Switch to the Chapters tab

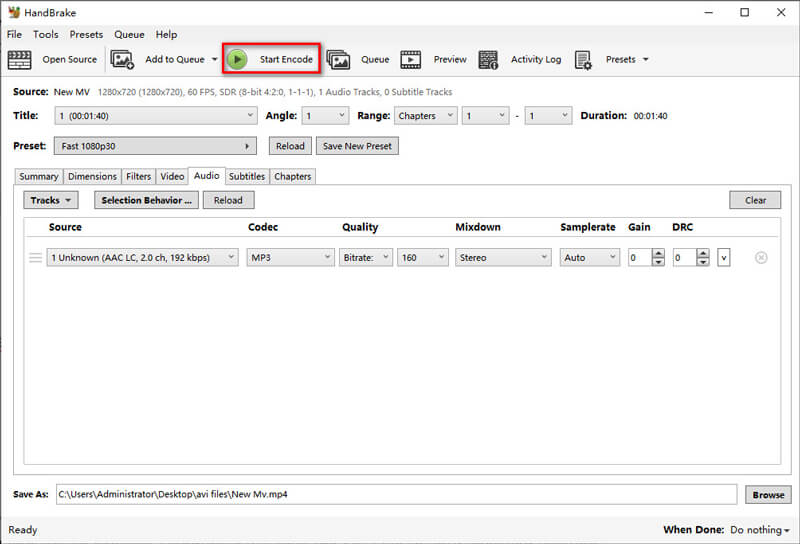[292, 177]
